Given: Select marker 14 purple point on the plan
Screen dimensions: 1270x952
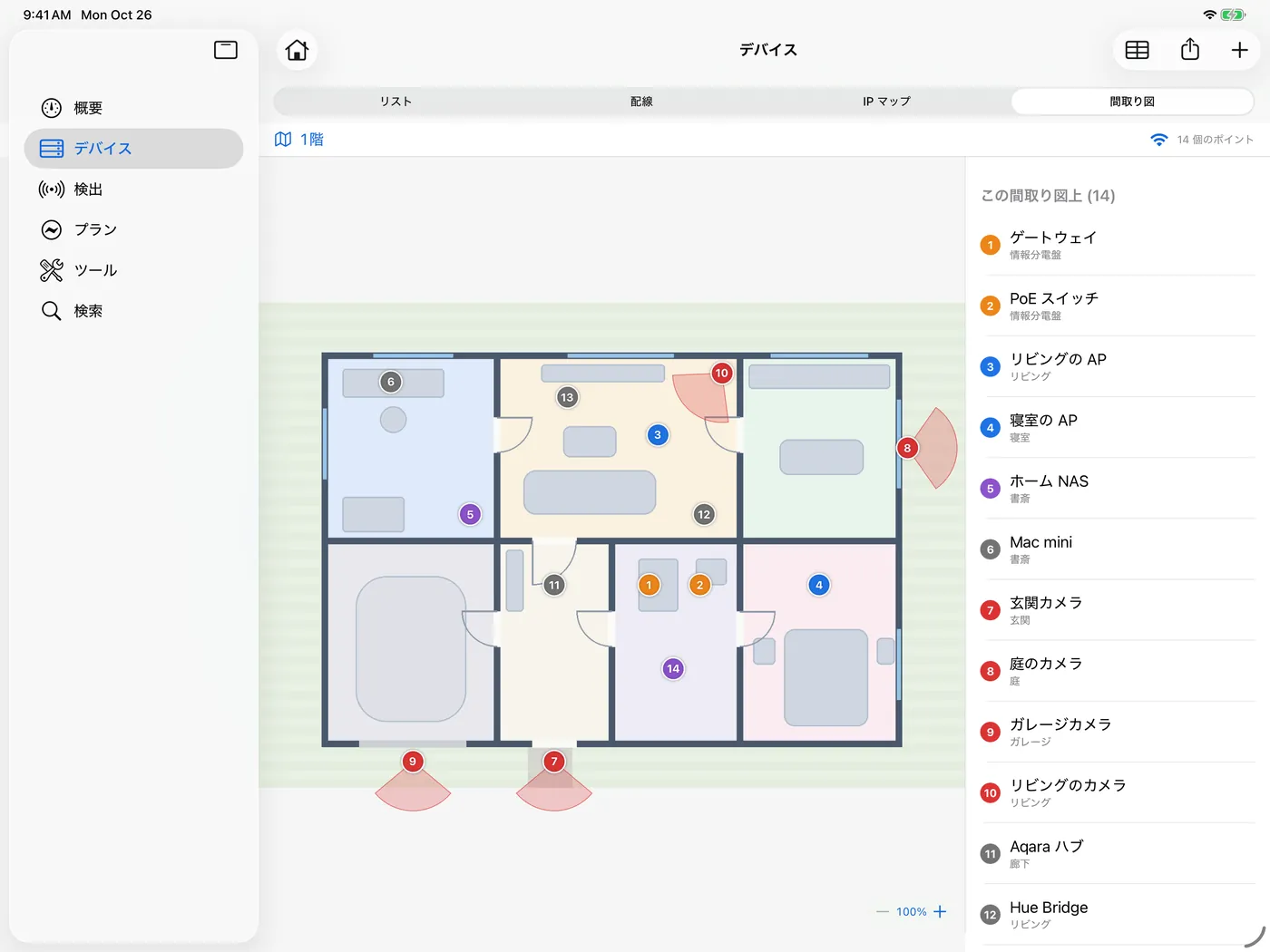Looking at the screenshot, I should (x=673, y=668).
